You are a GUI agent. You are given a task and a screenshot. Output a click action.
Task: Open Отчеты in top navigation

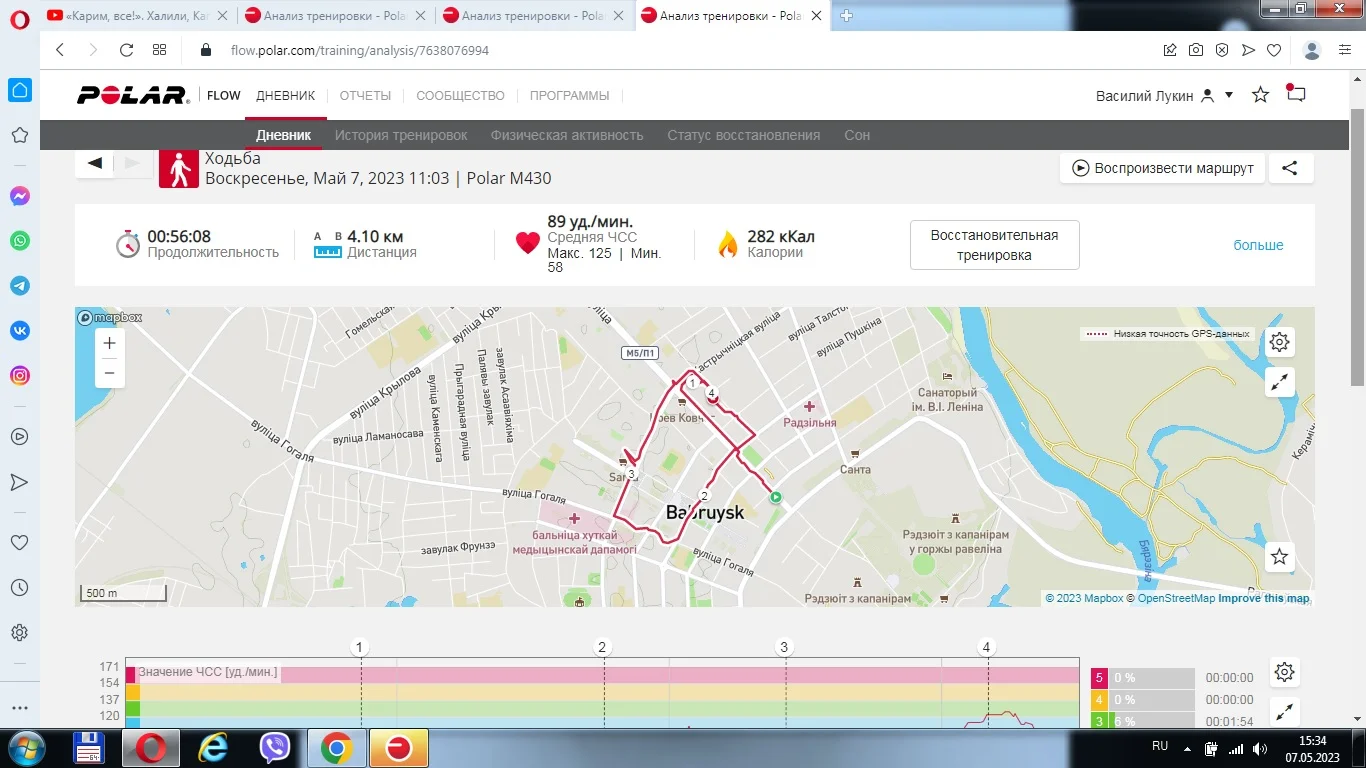[x=365, y=96]
